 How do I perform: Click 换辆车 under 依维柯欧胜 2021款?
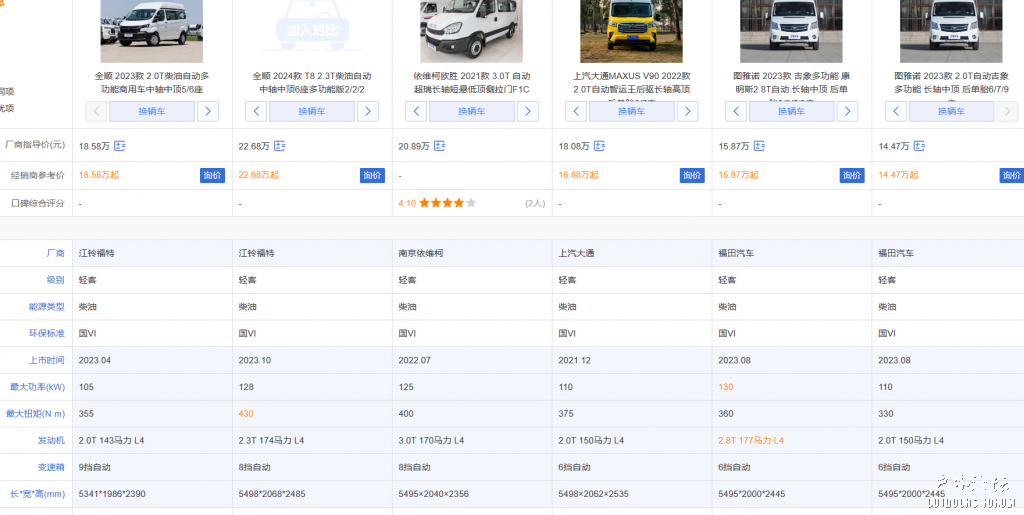click(x=472, y=112)
